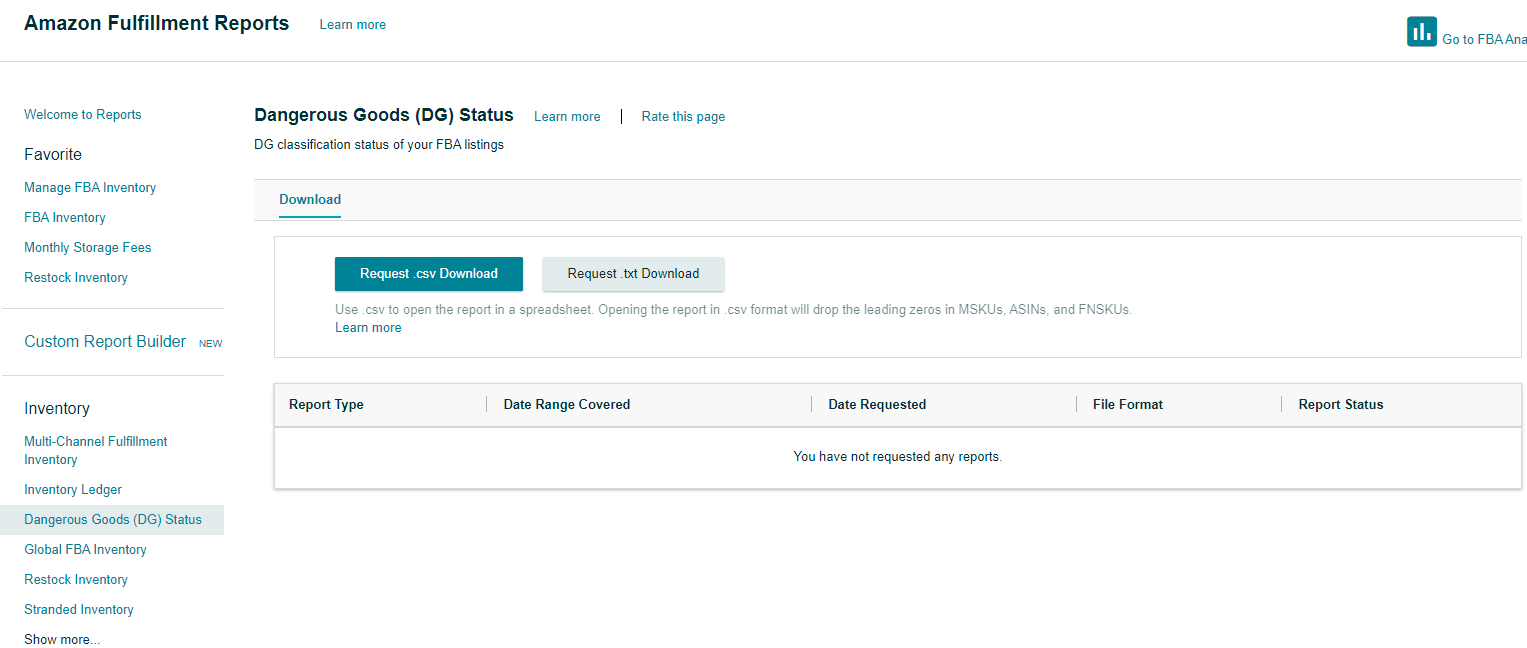This screenshot has height=648, width=1527.
Task: Open Welcome to Reports link
Action: (83, 114)
